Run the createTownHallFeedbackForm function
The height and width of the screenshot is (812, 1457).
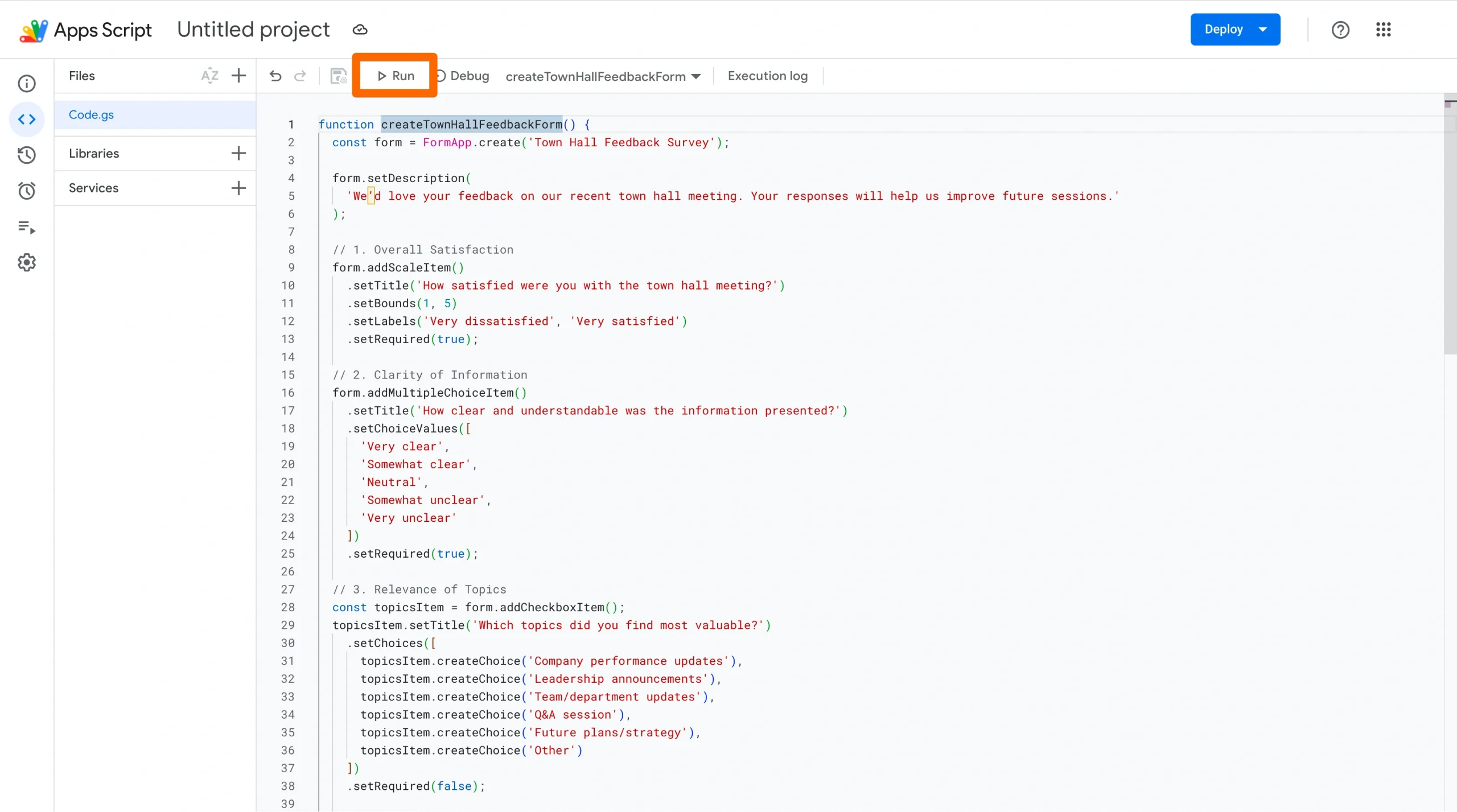click(x=395, y=76)
